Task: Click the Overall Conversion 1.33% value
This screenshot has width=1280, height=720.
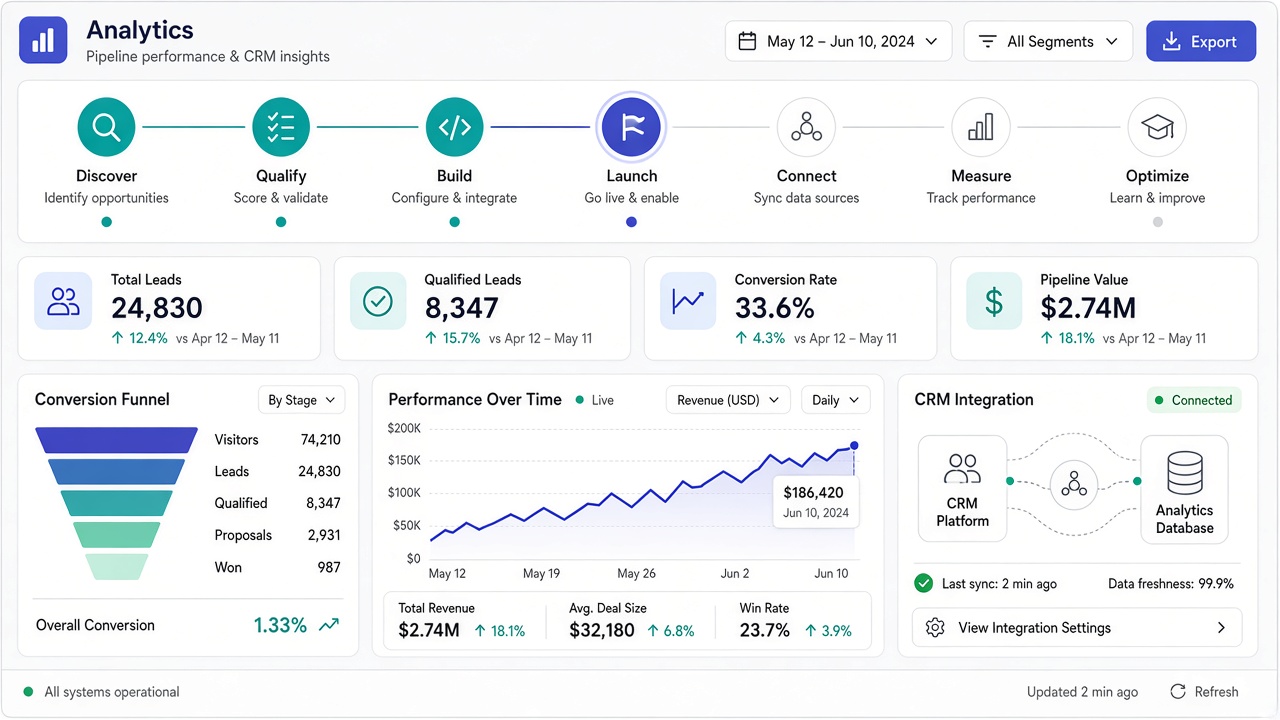Action: point(280,625)
